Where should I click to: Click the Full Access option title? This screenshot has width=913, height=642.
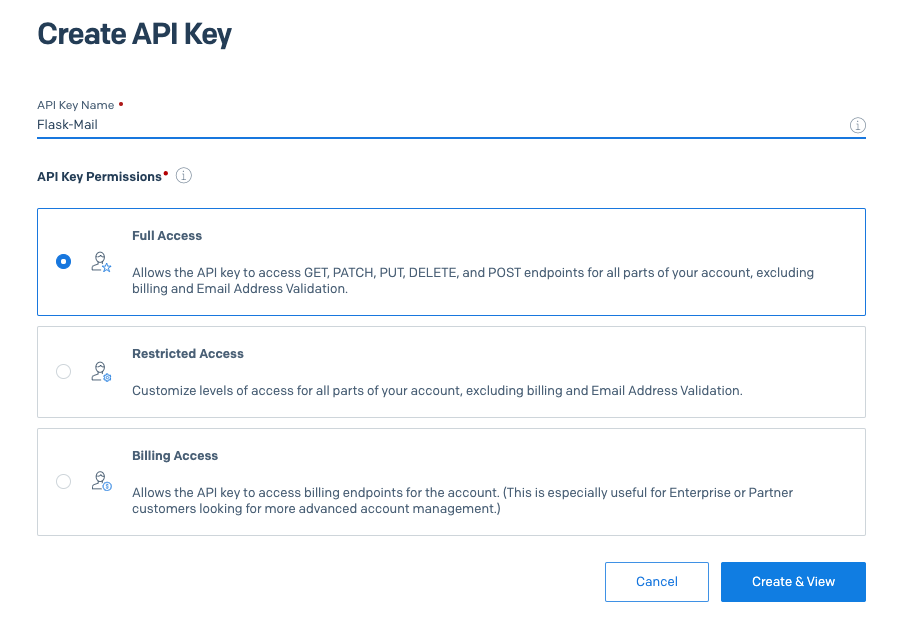167,236
